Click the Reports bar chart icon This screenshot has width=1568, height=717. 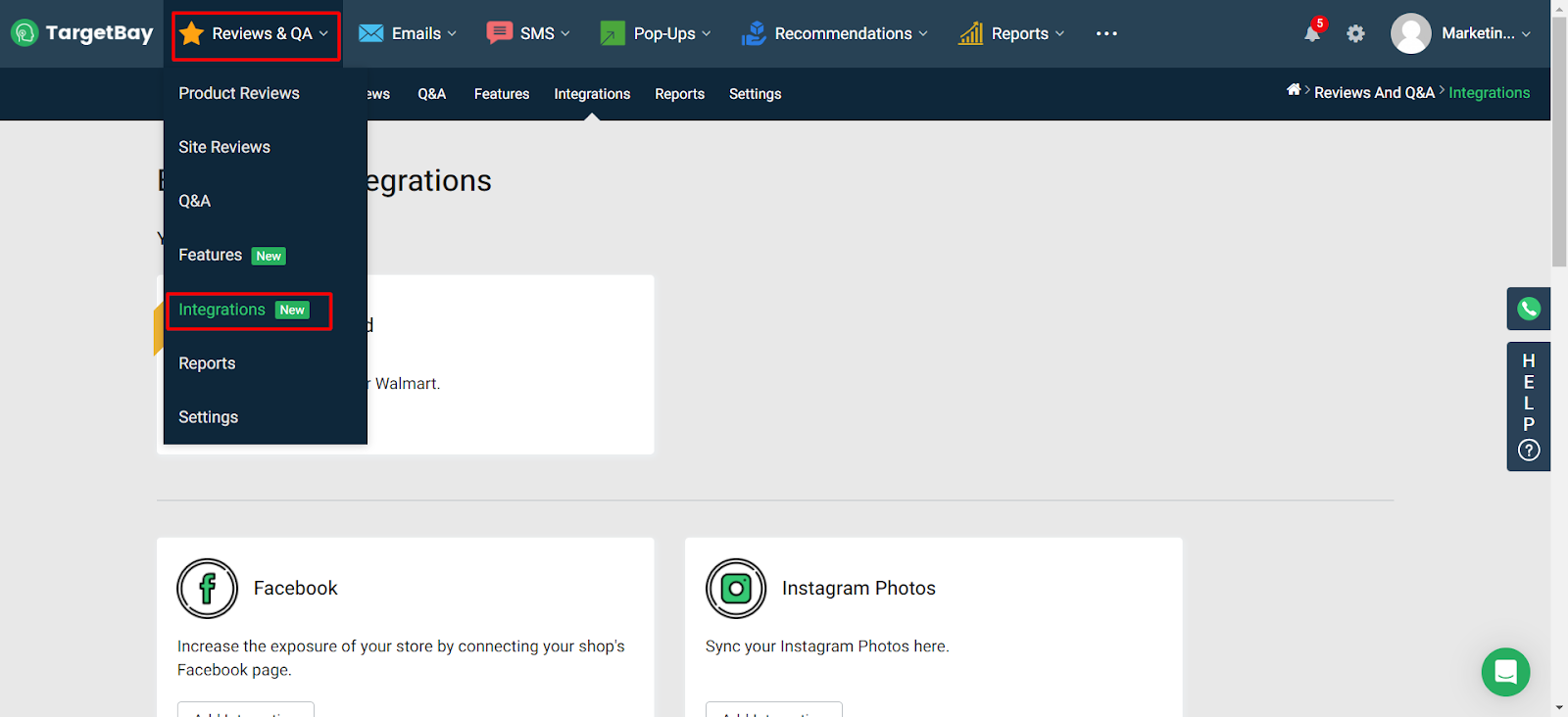coord(971,33)
